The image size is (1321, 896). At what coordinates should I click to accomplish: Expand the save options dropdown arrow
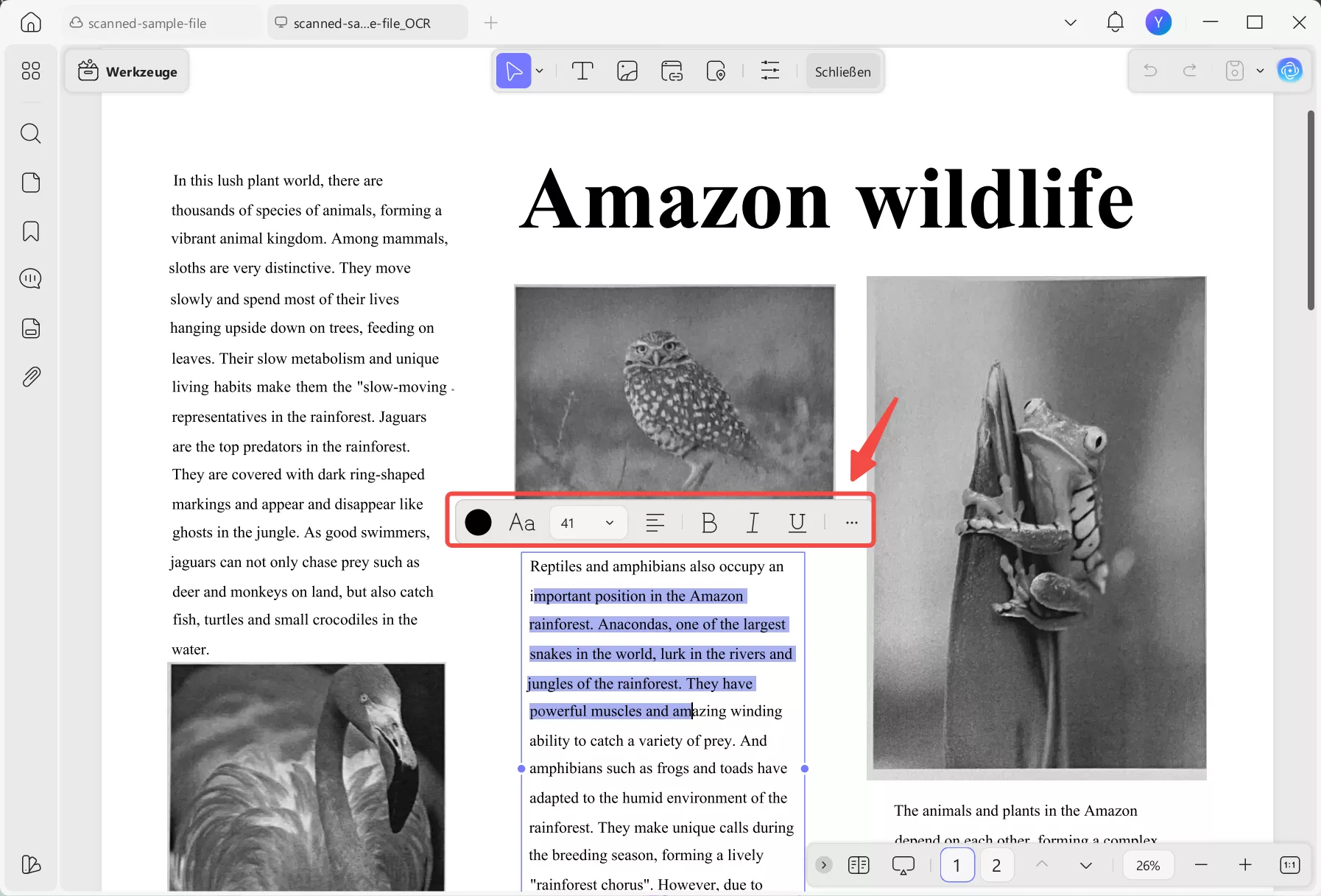1260,71
